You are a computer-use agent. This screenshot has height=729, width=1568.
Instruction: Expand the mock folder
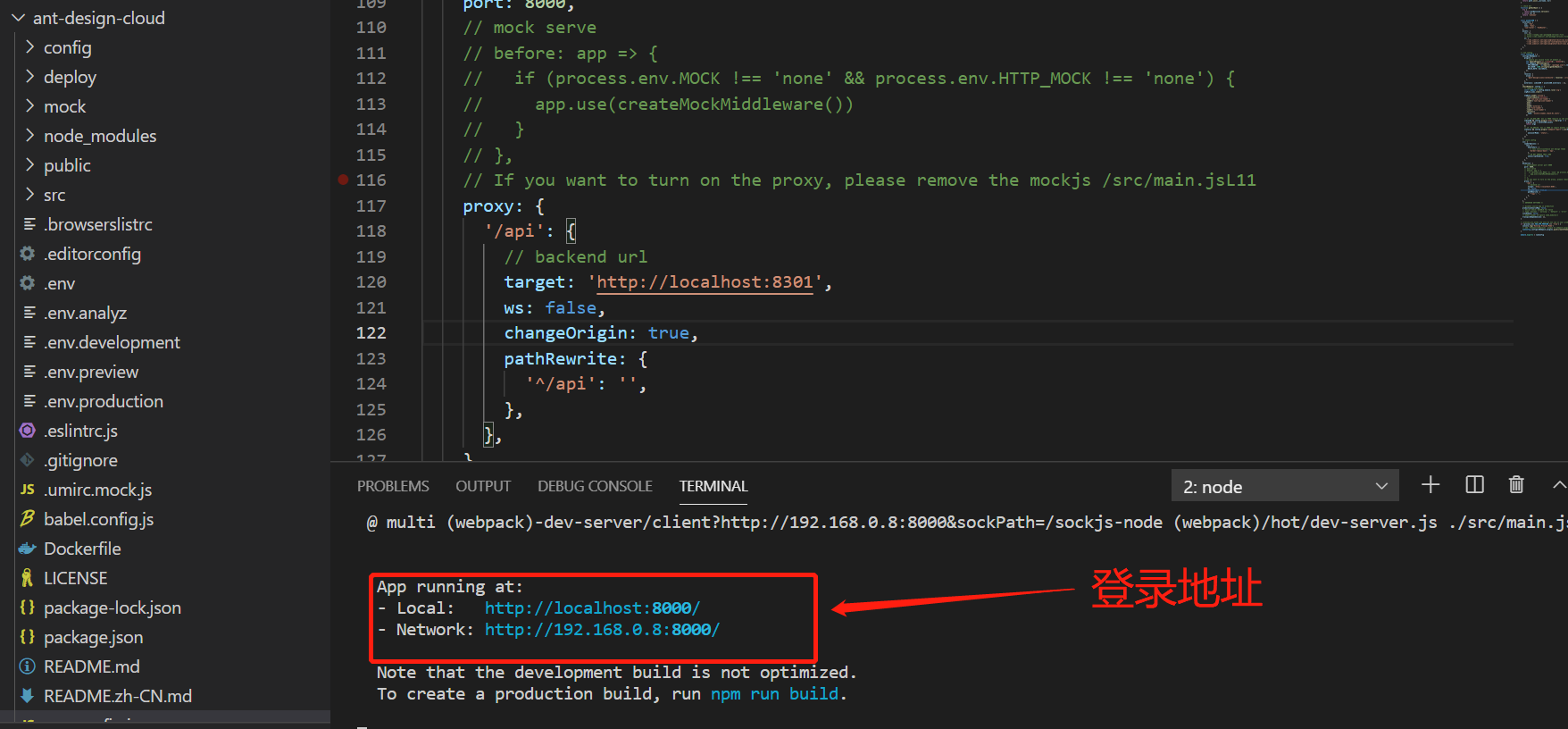(x=30, y=106)
